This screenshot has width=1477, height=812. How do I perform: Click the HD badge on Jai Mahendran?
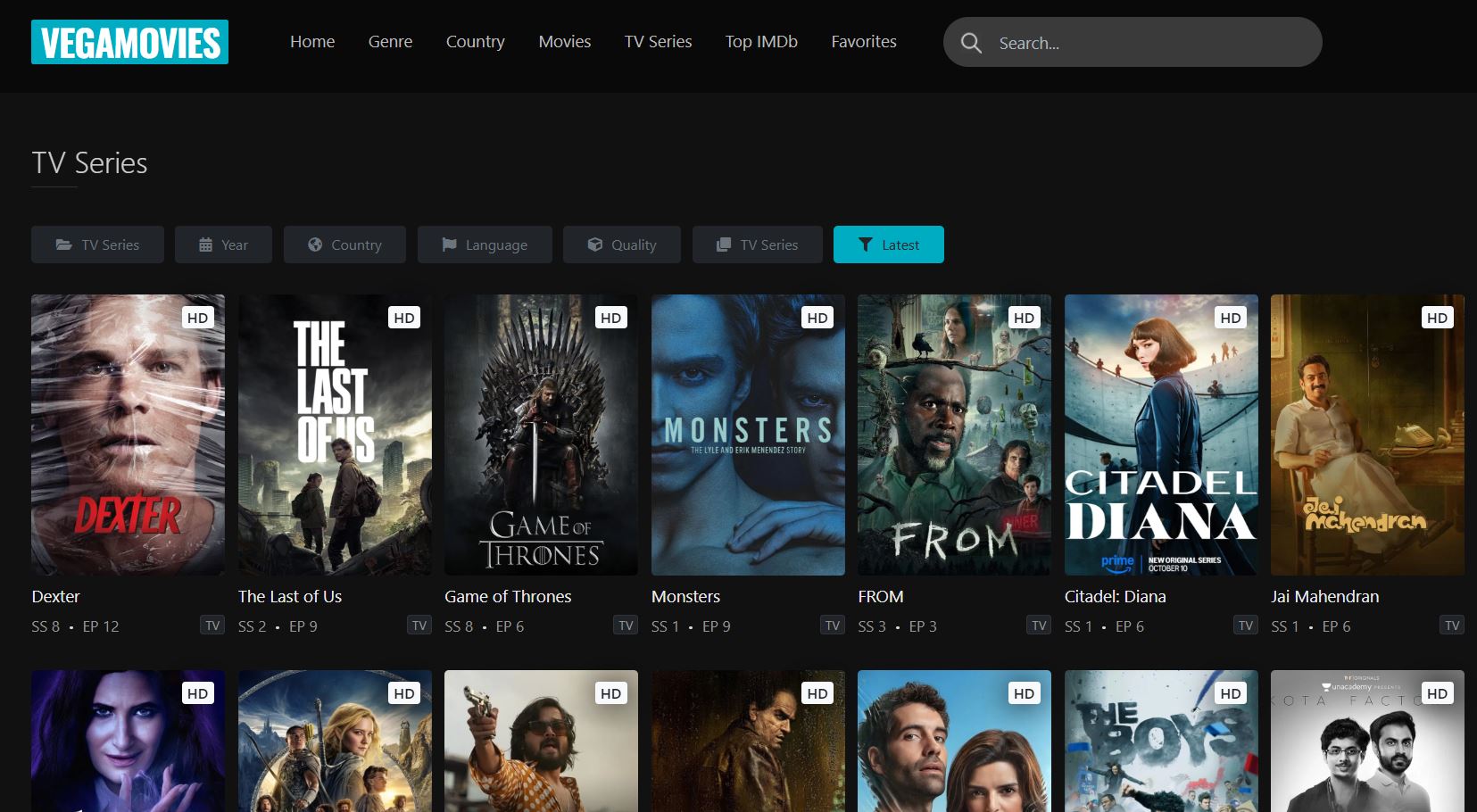pos(1438,318)
